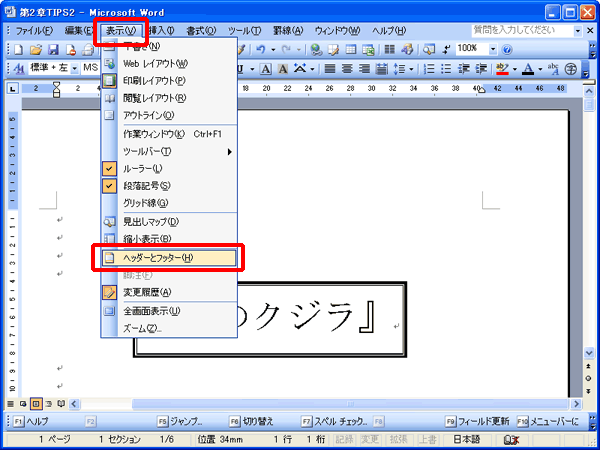Click the Character Border icon

[265, 69]
